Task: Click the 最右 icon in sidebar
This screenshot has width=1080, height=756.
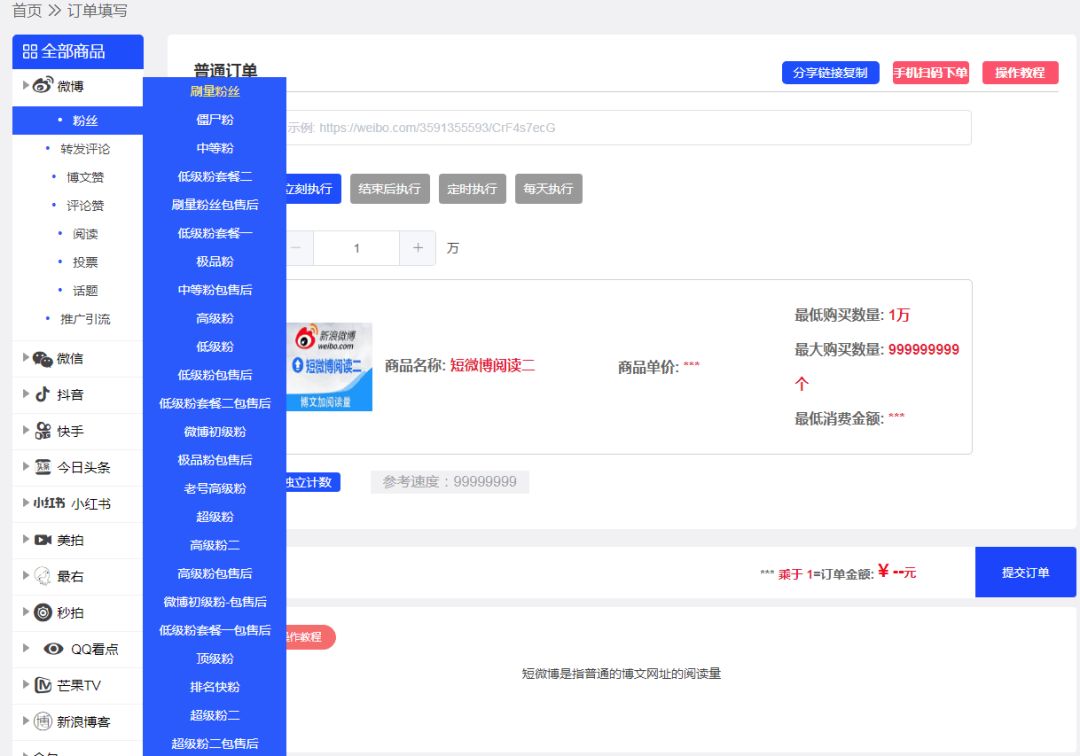Action: click(x=43, y=576)
